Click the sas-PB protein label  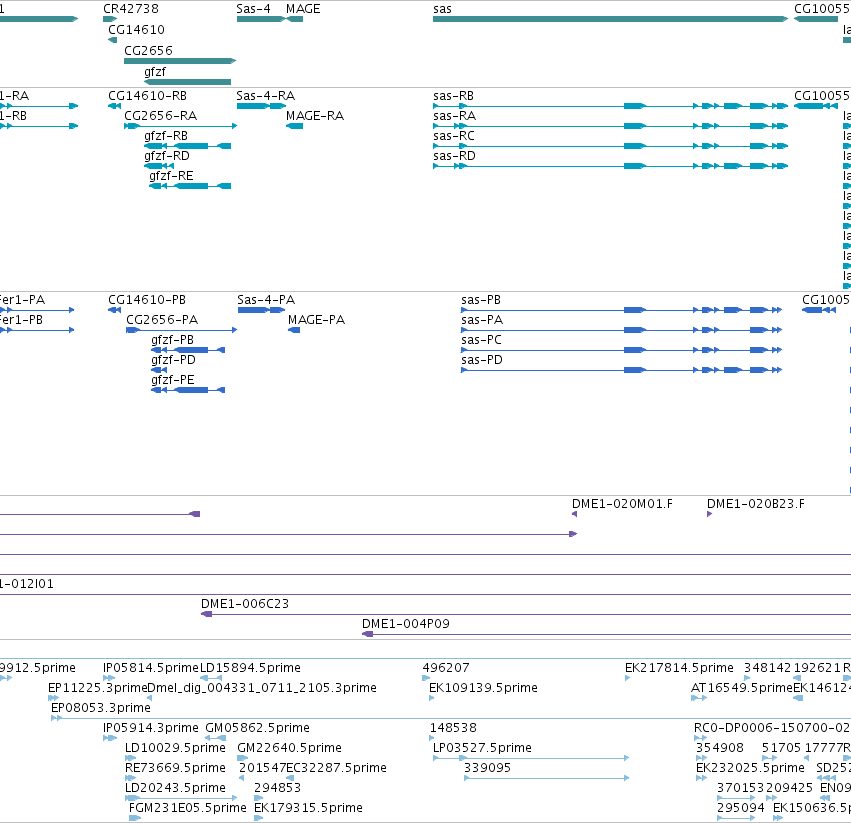pyautogui.click(x=481, y=300)
